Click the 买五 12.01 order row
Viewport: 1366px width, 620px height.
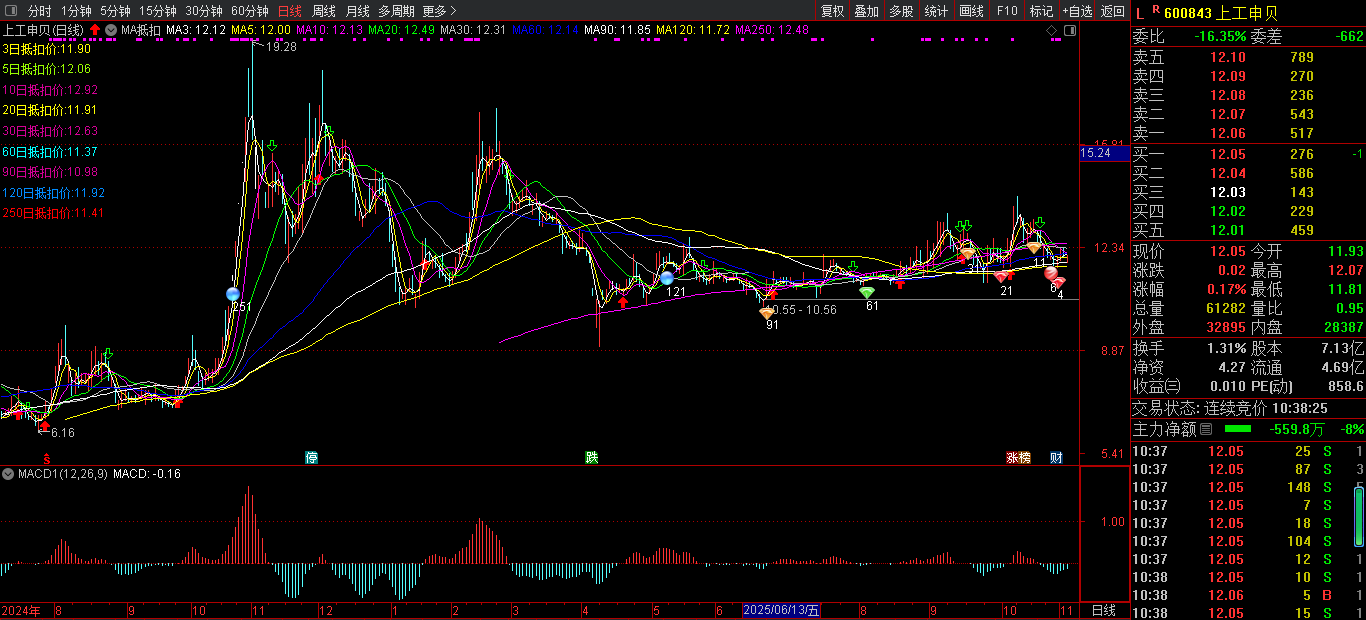[1248, 230]
